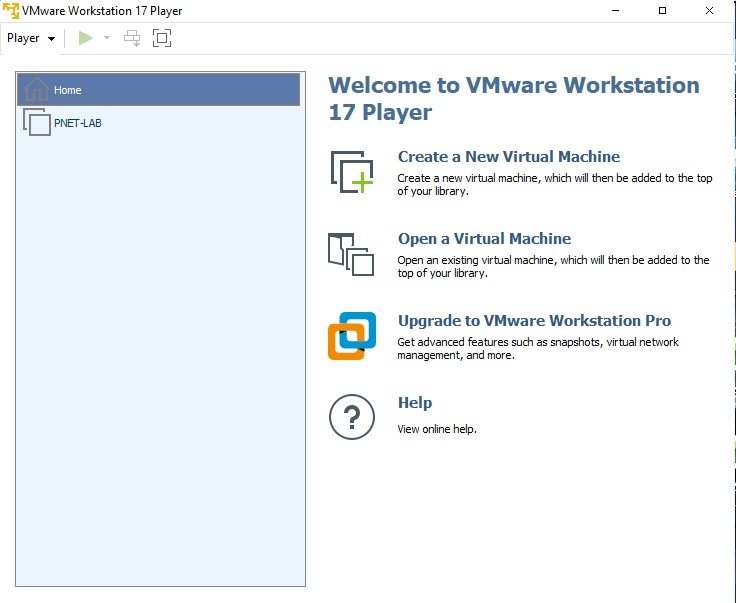The image size is (736, 603).
Task: Click the Help question mark icon
Action: coord(351,417)
